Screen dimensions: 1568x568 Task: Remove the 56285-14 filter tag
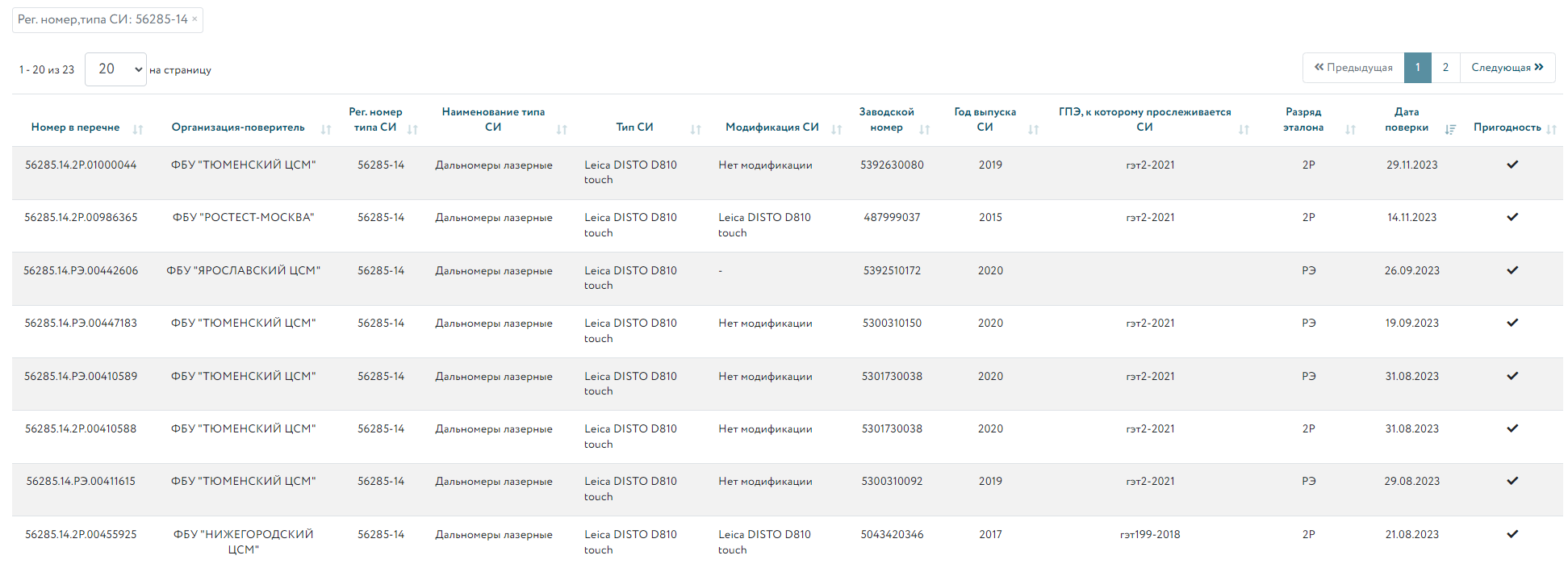pyautogui.click(x=194, y=19)
